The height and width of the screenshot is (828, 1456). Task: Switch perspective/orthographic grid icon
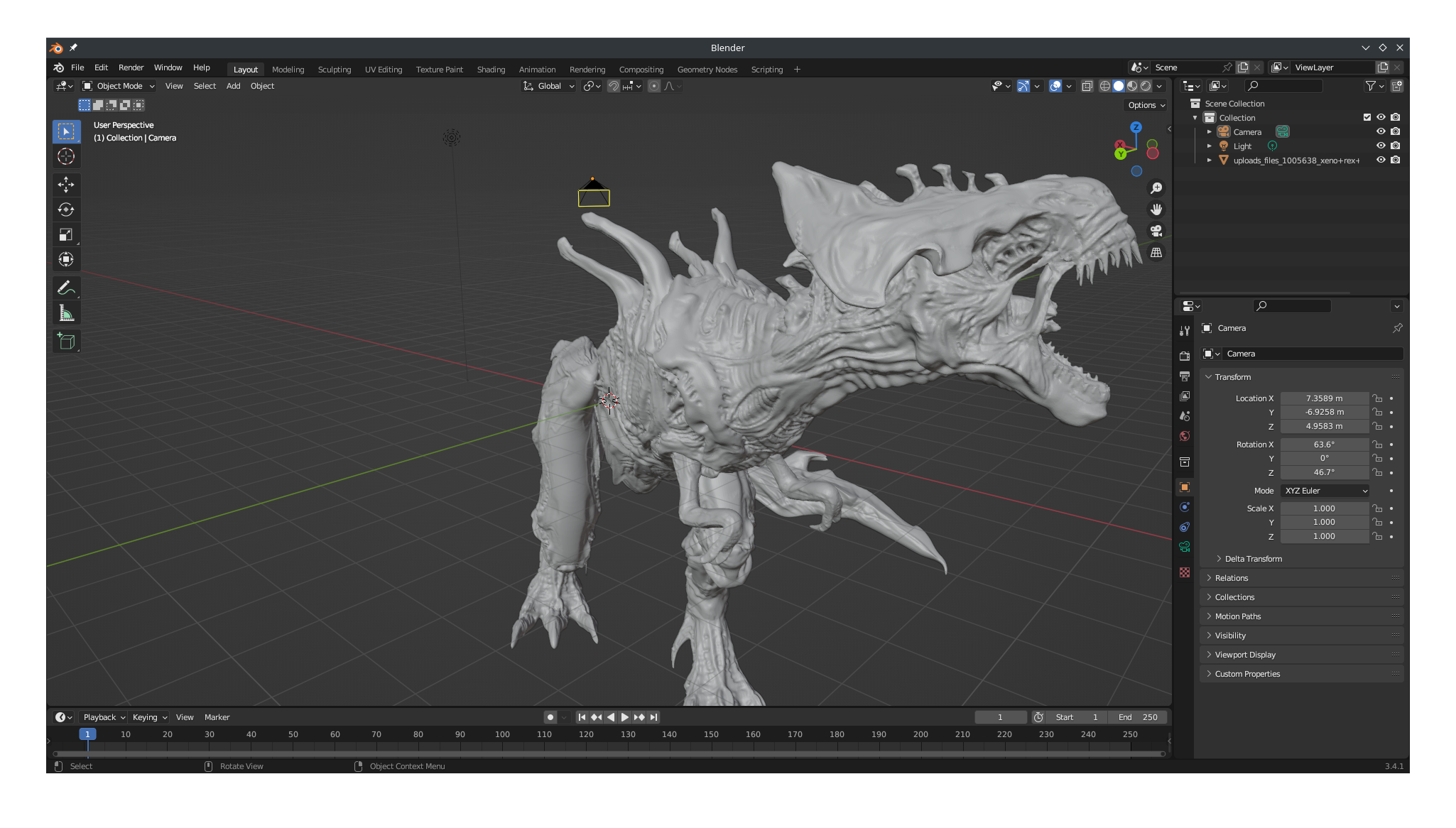pyautogui.click(x=1156, y=252)
